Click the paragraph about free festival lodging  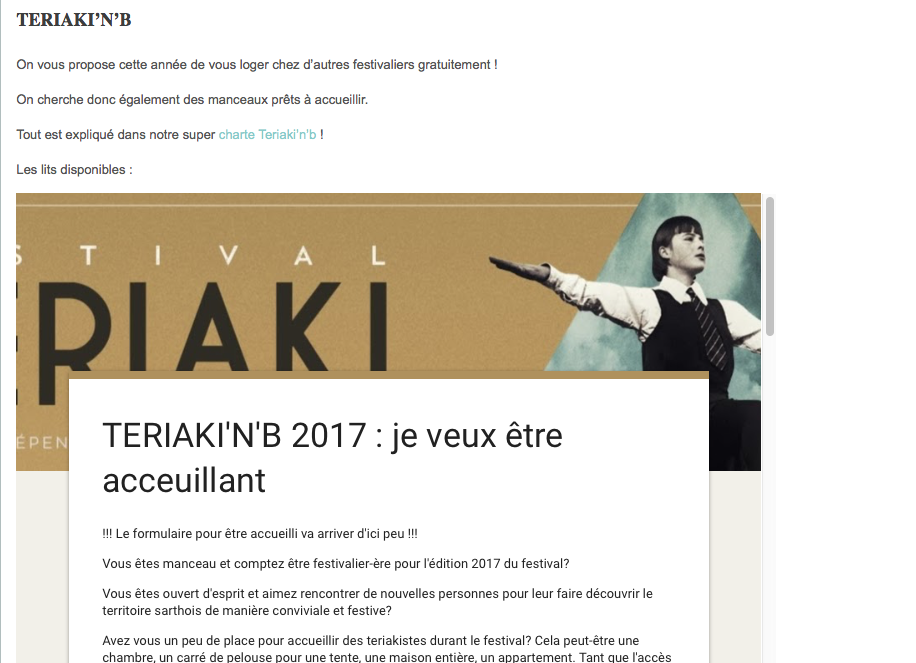pos(257,65)
